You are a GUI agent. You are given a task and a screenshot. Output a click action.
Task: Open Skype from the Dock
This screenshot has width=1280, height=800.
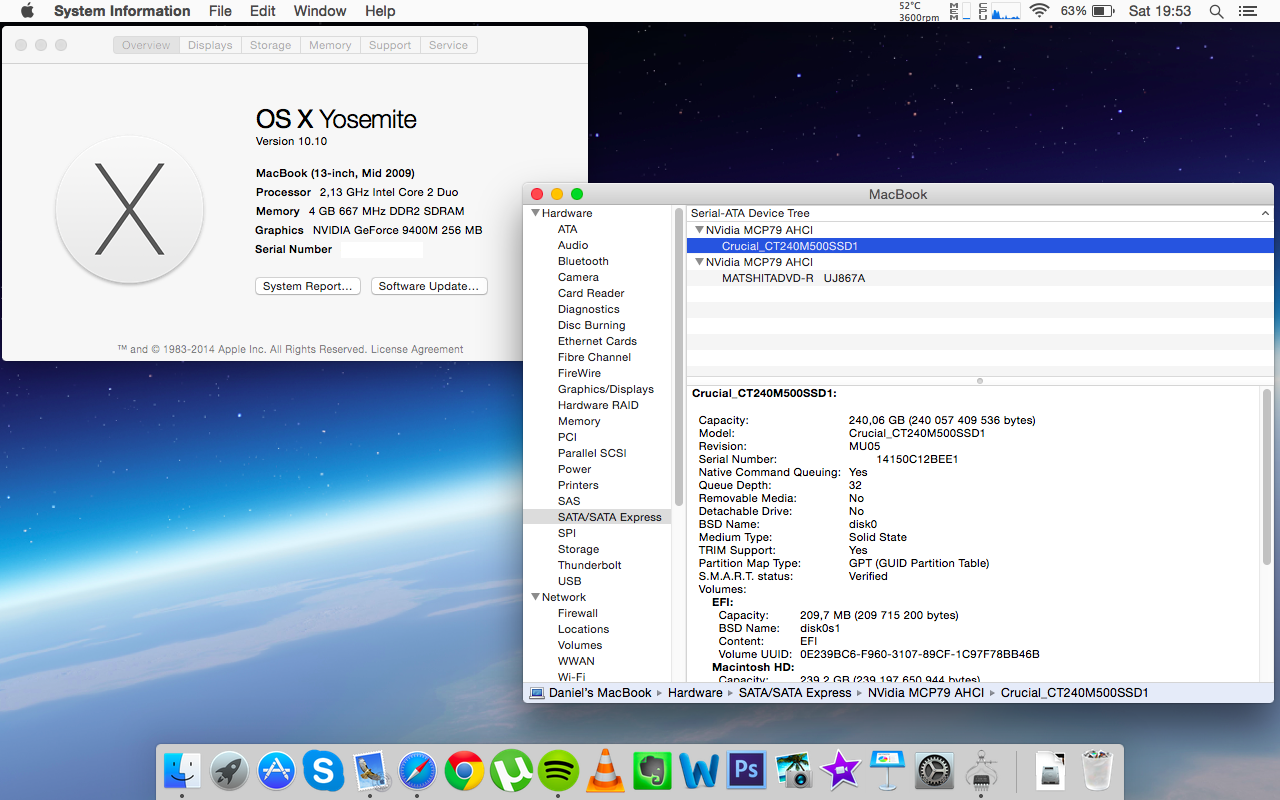click(x=323, y=770)
